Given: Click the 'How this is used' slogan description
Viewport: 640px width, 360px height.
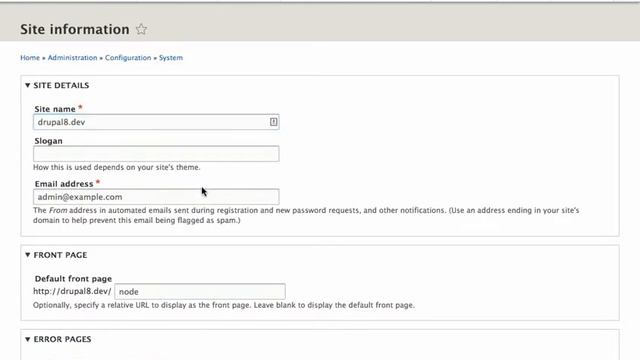Looking at the screenshot, I should point(117,167).
